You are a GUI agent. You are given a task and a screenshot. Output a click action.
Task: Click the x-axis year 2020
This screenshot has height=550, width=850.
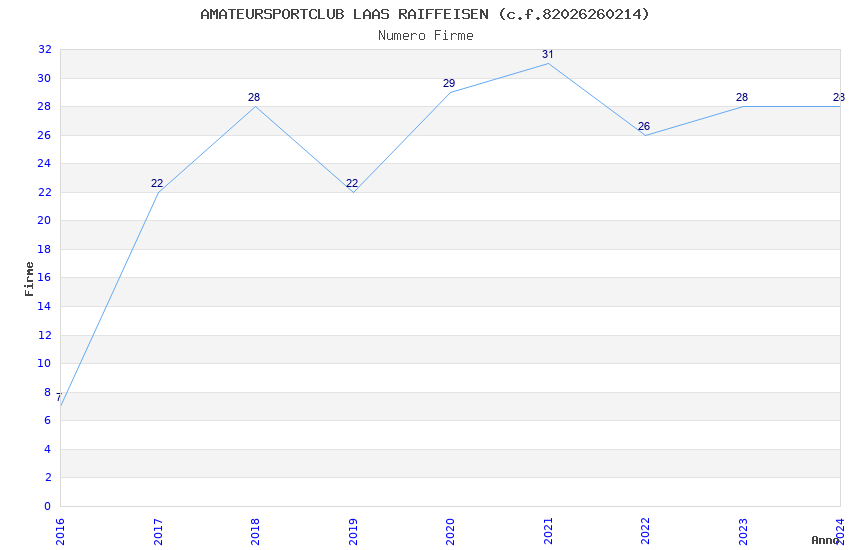450,532
